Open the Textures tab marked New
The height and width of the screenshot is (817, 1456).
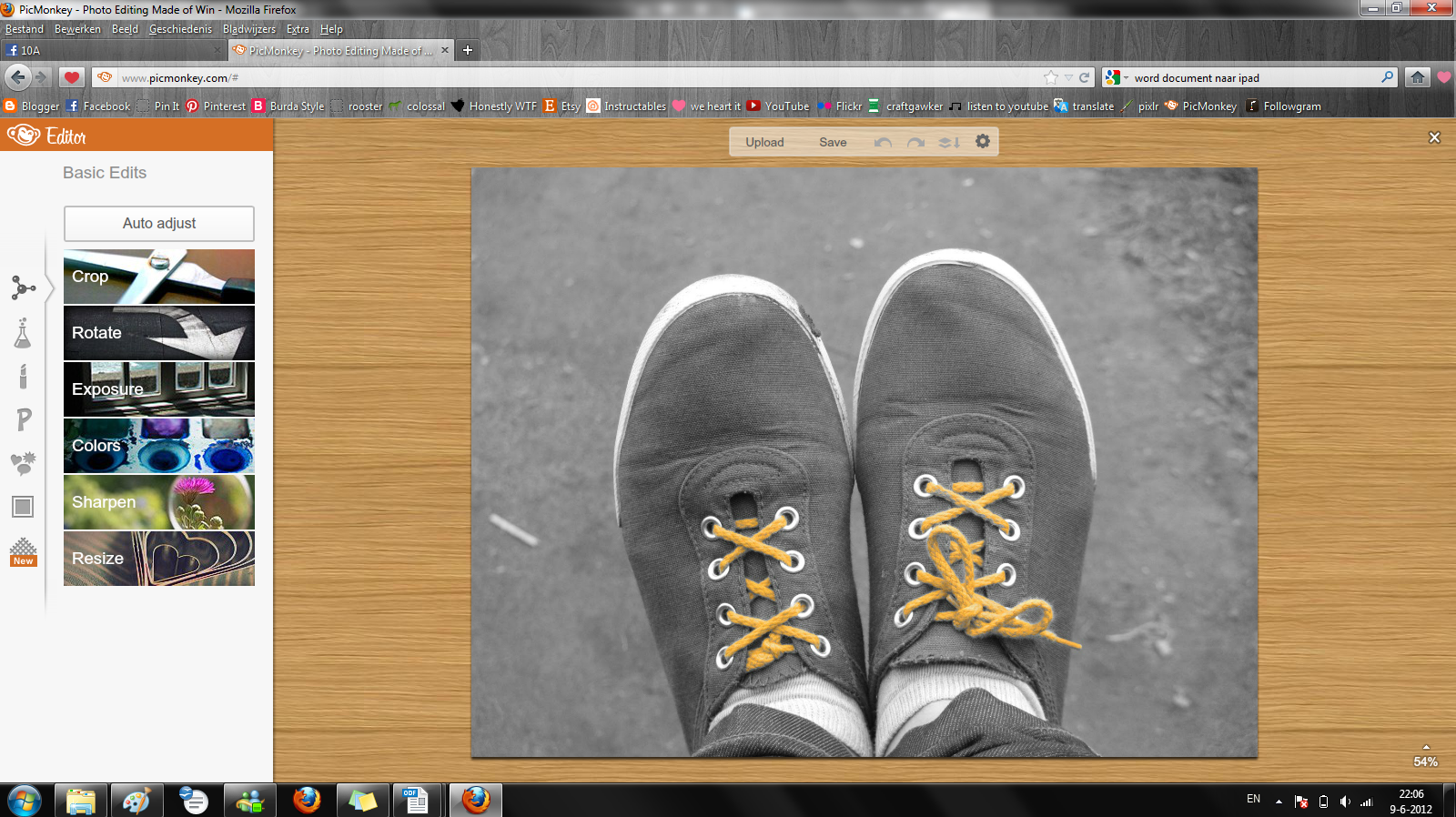coord(23,551)
